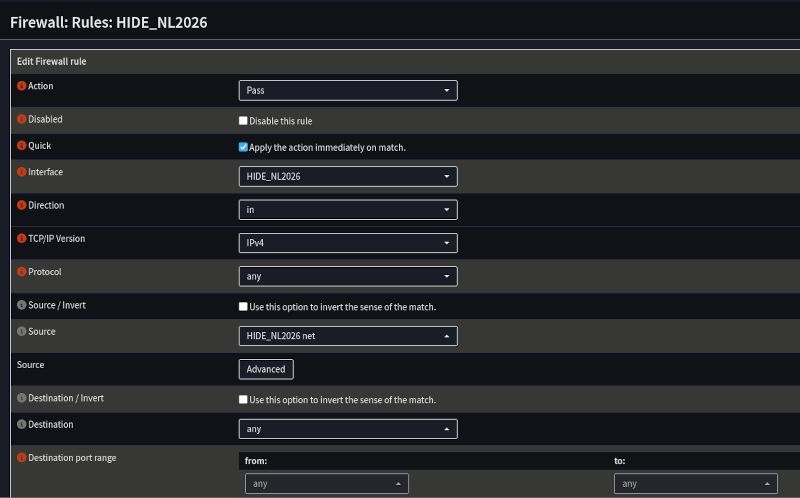Click the info icon beside Direction
800x498 pixels.
click(x=22, y=205)
